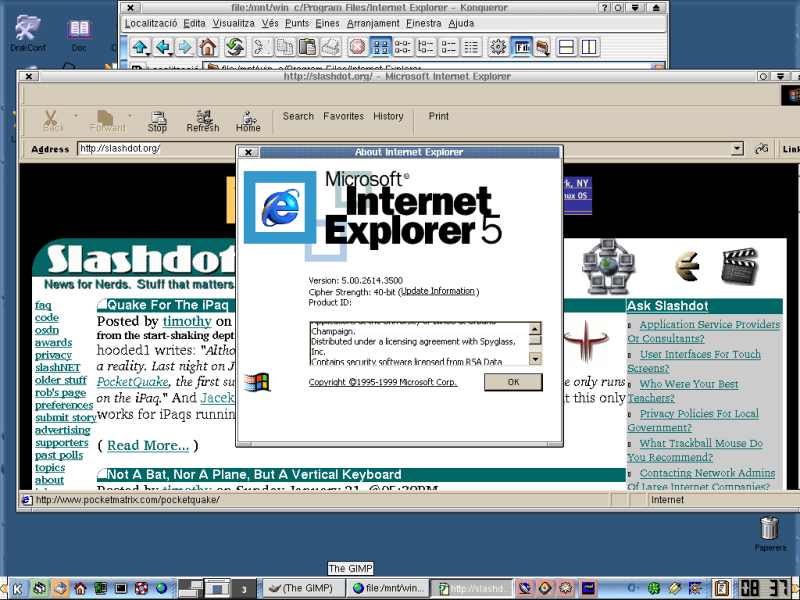
Task: Open the Visualitza menu in Konqueror
Action: tap(234, 23)
